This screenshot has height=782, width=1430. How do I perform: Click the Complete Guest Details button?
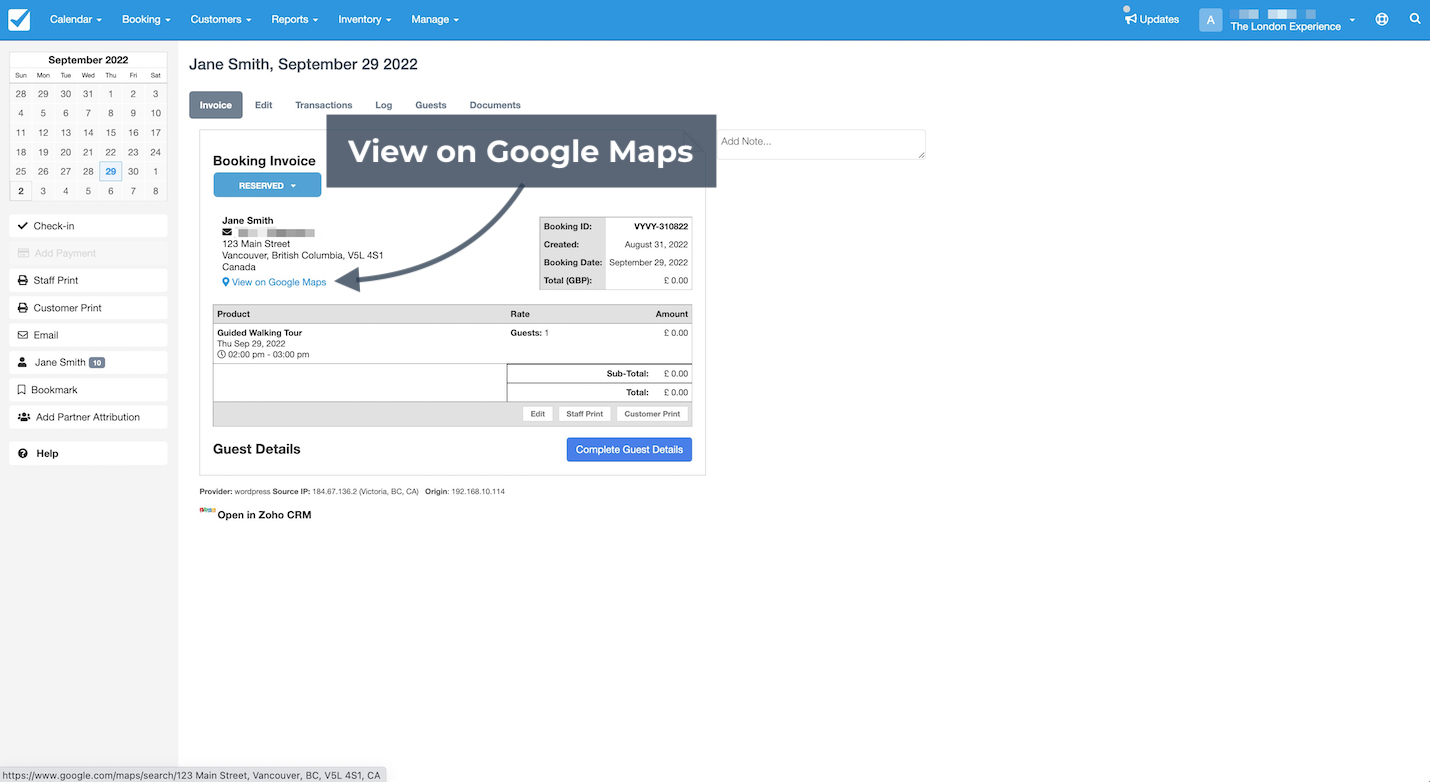click(x=629, y=449)
